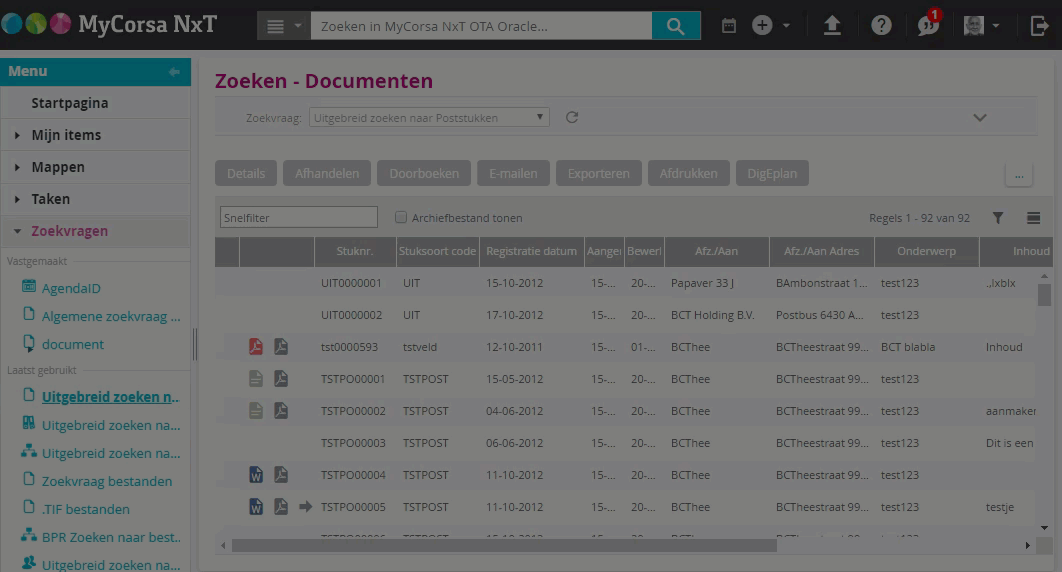The image size is (1062, 572).
Task: Open notifications chat bubble icon
Action: point(928,24)
